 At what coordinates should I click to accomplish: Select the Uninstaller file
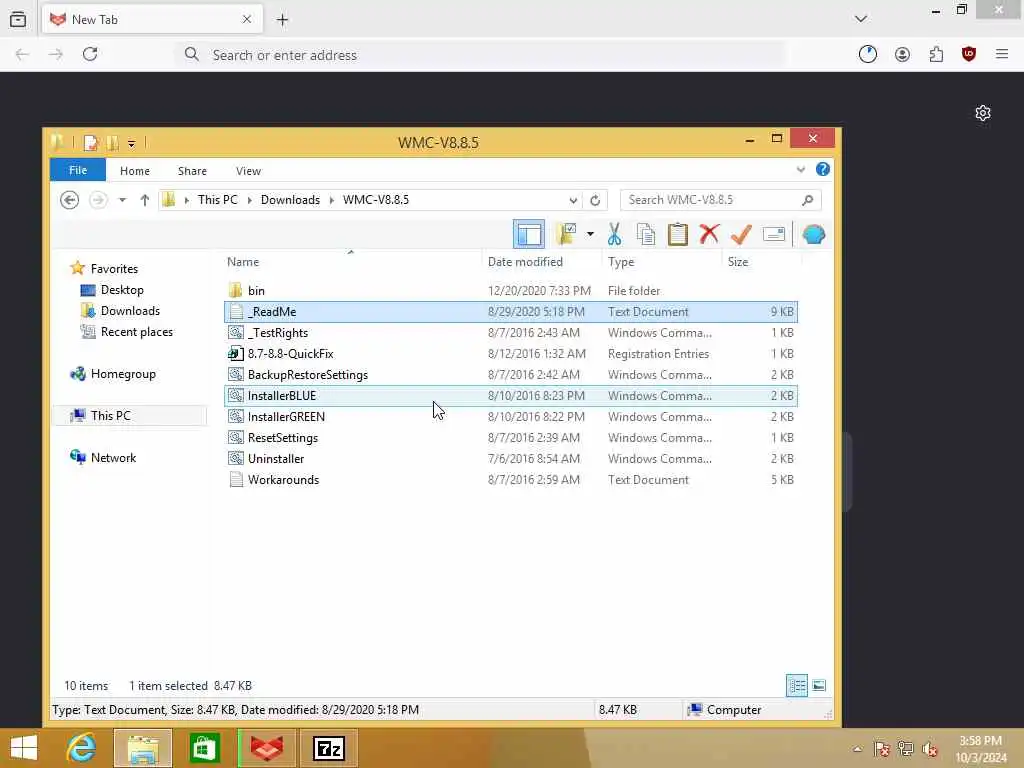[511, 458]
